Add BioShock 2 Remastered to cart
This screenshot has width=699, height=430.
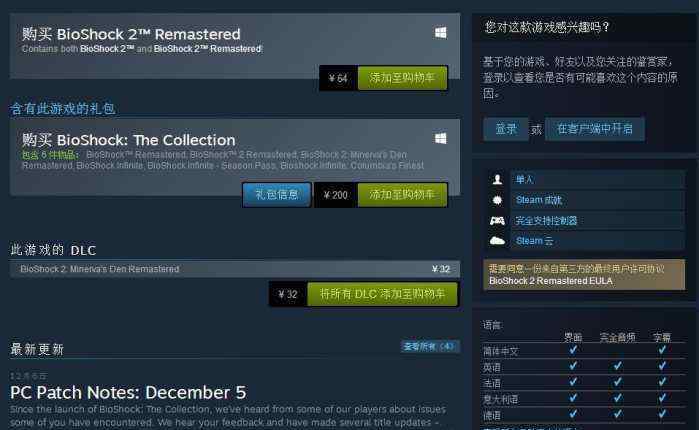(x=402, y=78)
